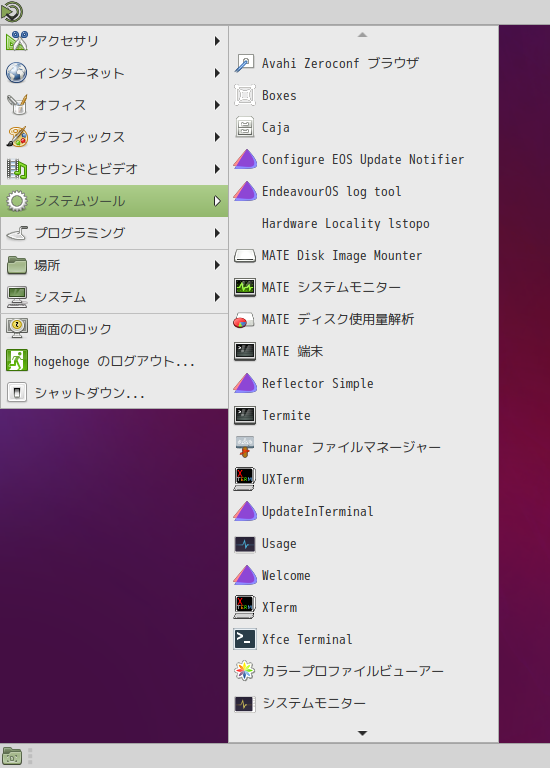Choose シャットダウン... option
Screen dimensions: 550x768
[x=115, y=393]
